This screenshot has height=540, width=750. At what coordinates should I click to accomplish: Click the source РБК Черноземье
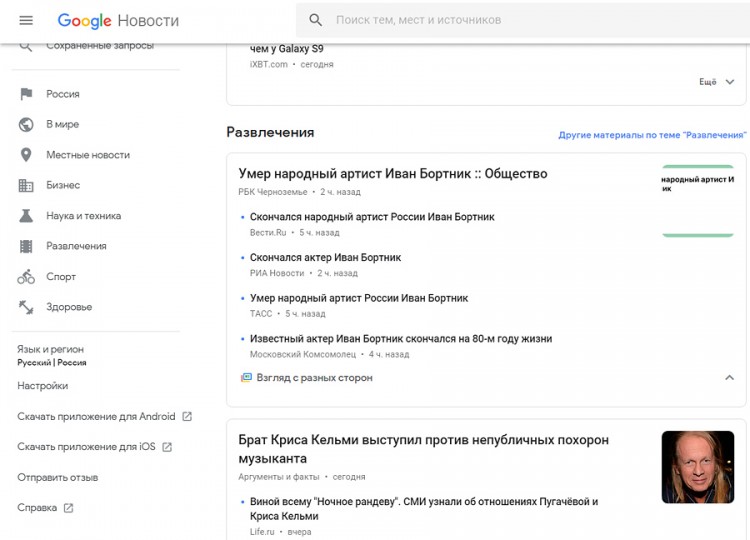[273, 192]
